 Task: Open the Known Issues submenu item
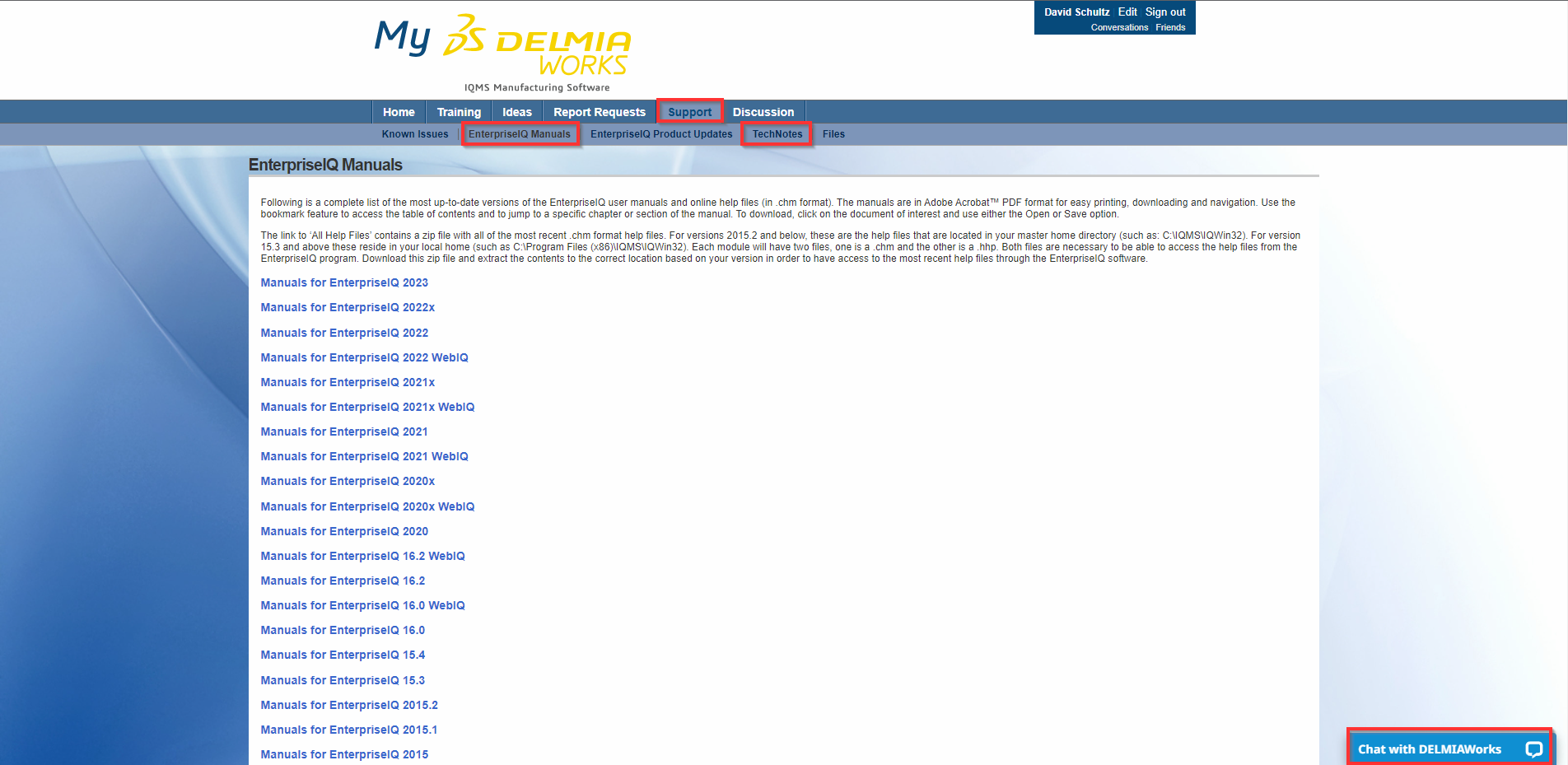click(415, 134)
